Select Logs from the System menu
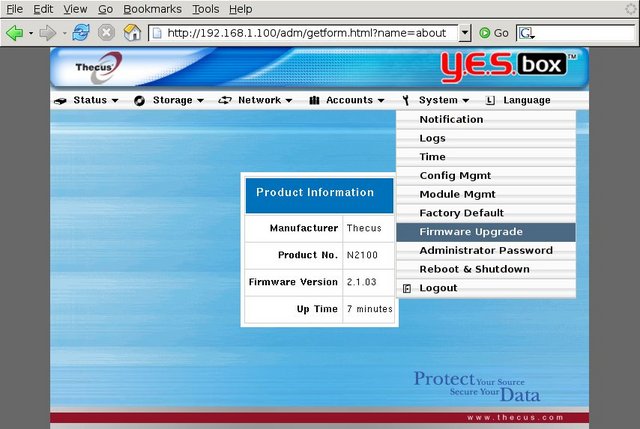This screenshot has height=429, width=640. [486, 138]
